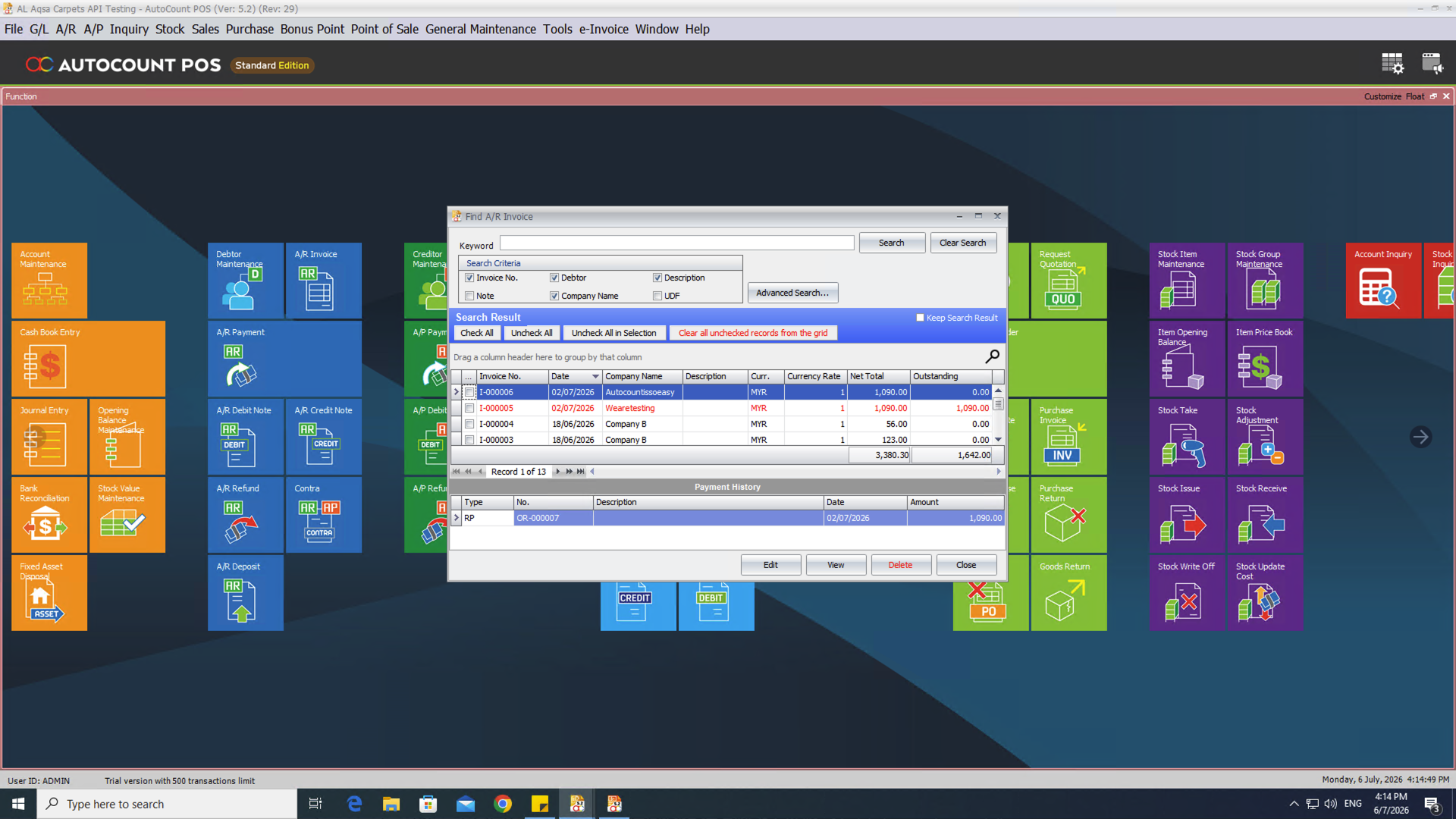Viewport: 1456px width, 819px height.
Task: Open the File menu
Action: [x=14, y=29]
